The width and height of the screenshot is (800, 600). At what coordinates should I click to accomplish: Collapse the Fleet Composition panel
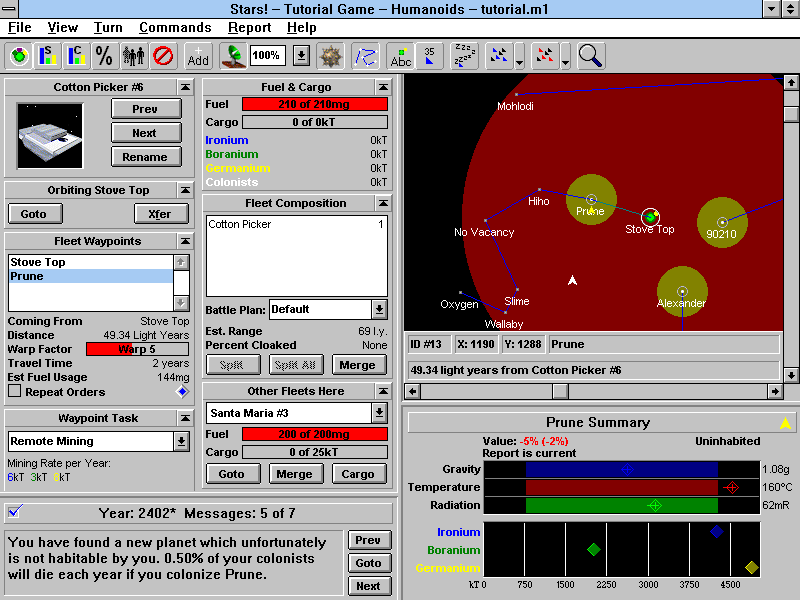pos(383,203)
